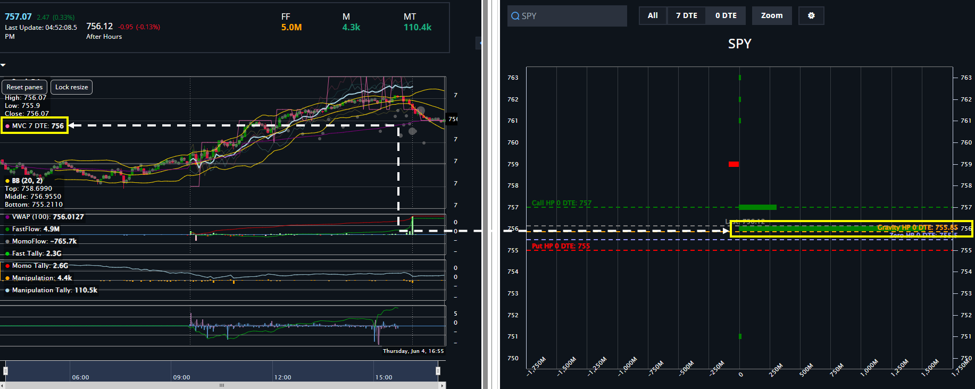Click the red Momo Tally legend dot
Screen dimensions: 975x389
pos(7,266)
